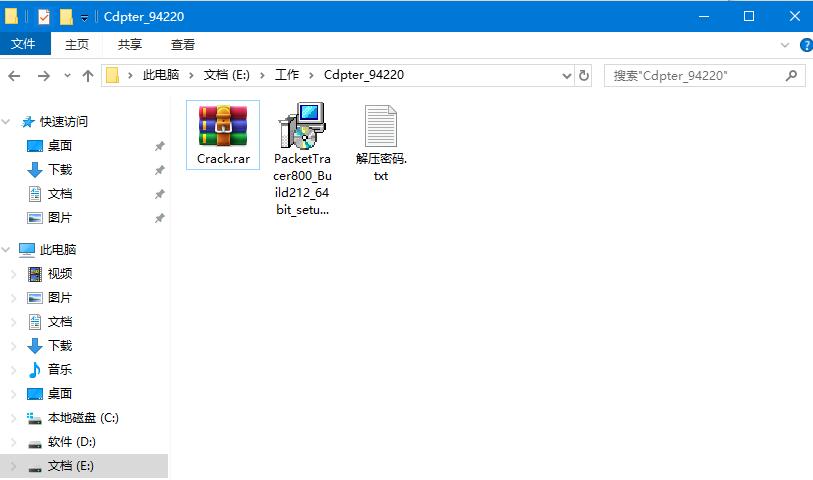Open the address bar history dropdown

tap(567, 76)
